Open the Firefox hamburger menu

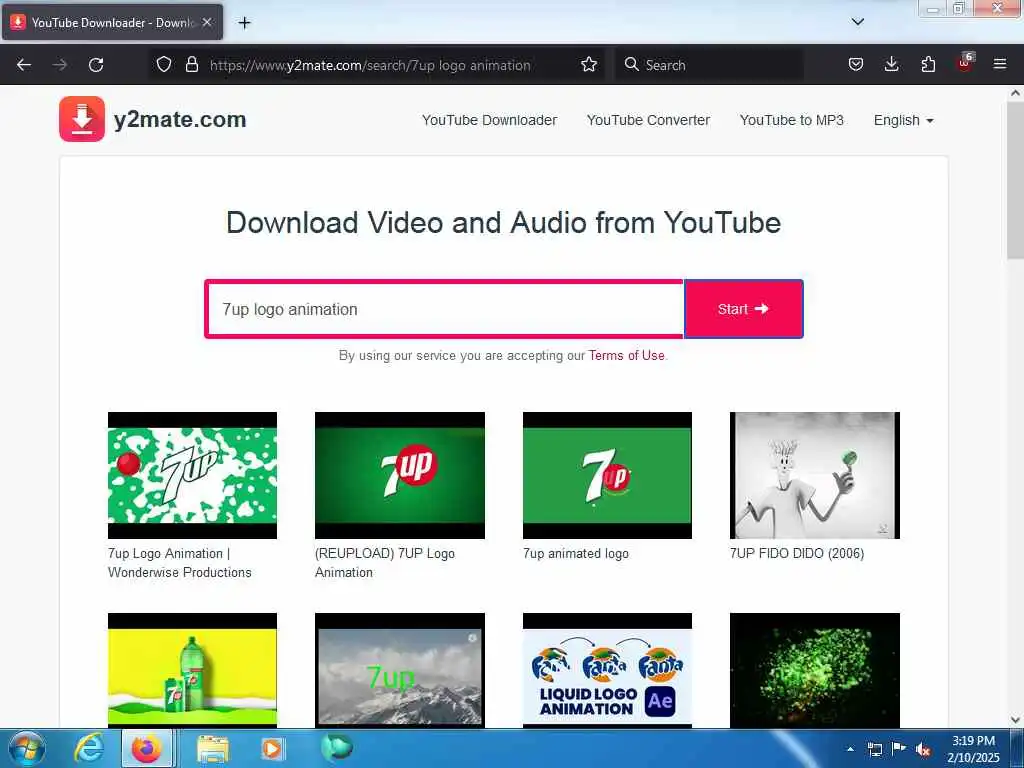click(1000, 65)
